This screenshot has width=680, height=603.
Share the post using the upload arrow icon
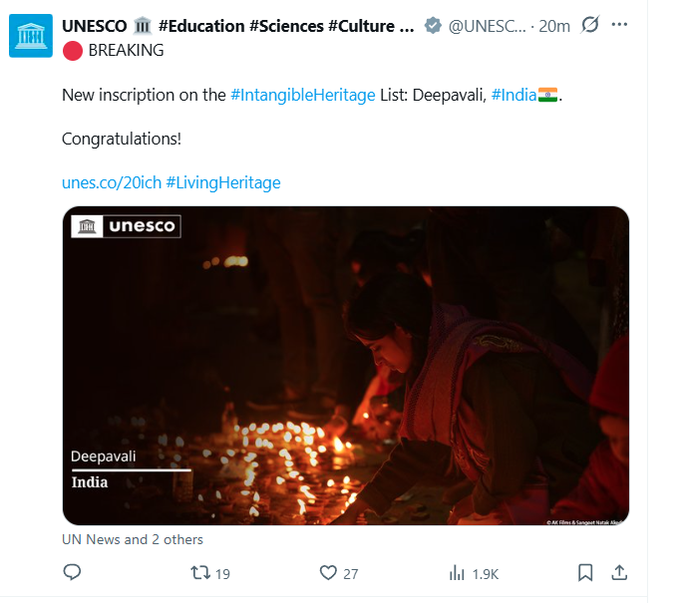point(619,573)
